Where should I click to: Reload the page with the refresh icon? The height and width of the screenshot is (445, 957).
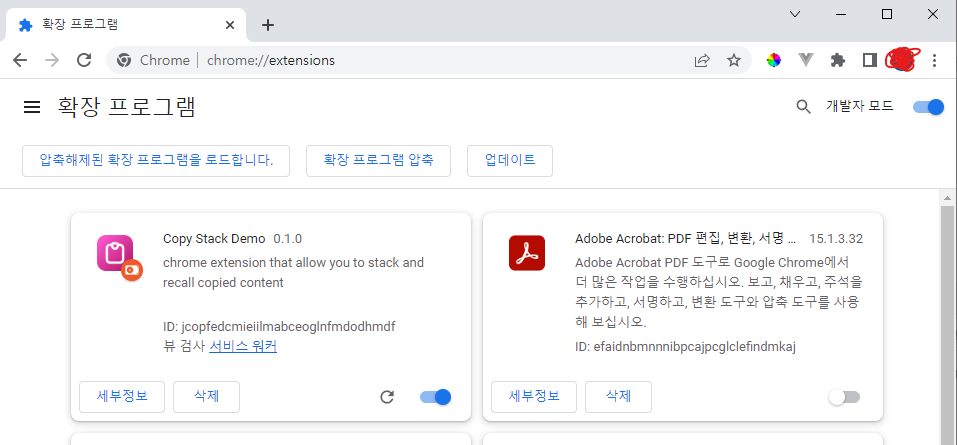(84, 60)
